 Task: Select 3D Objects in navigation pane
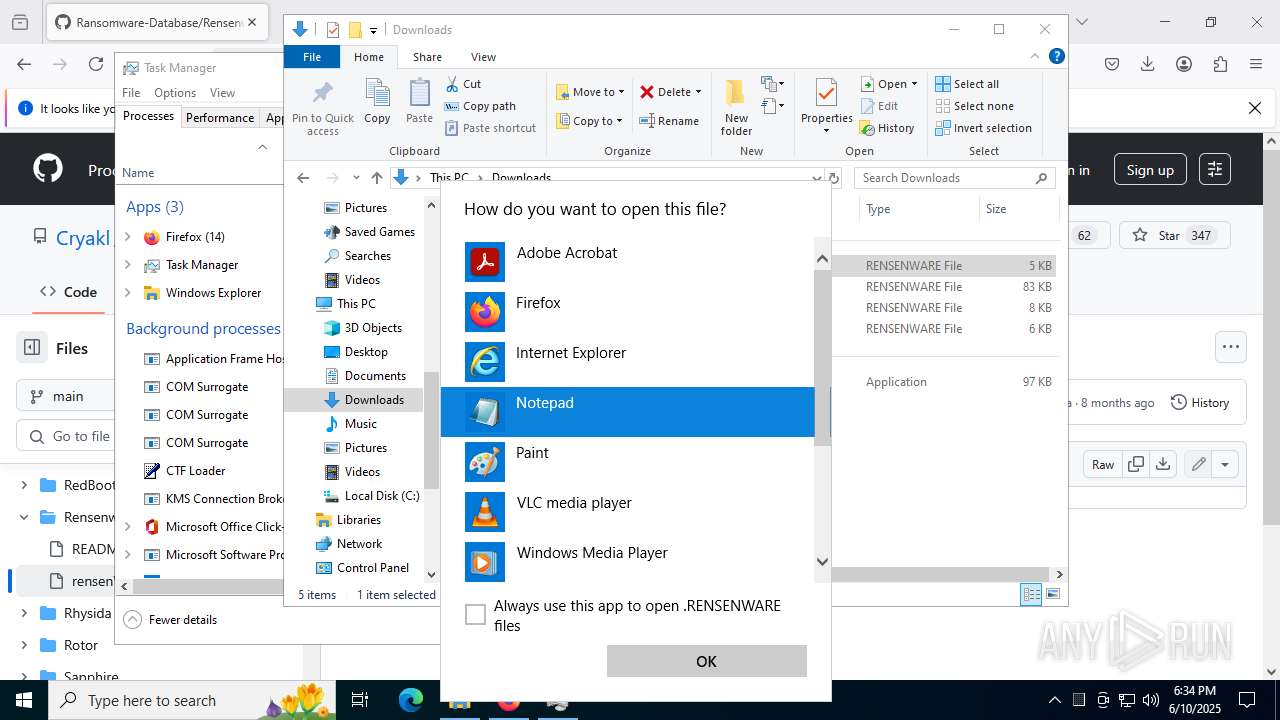[x=363, y=328]
